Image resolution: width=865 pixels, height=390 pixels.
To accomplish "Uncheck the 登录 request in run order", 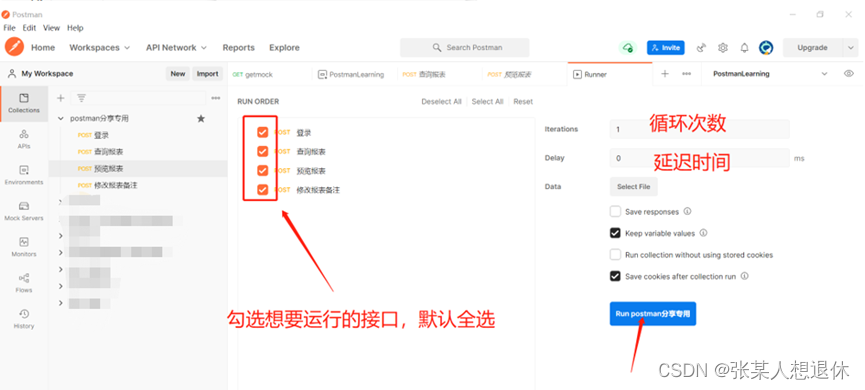I will click(263, 132).
